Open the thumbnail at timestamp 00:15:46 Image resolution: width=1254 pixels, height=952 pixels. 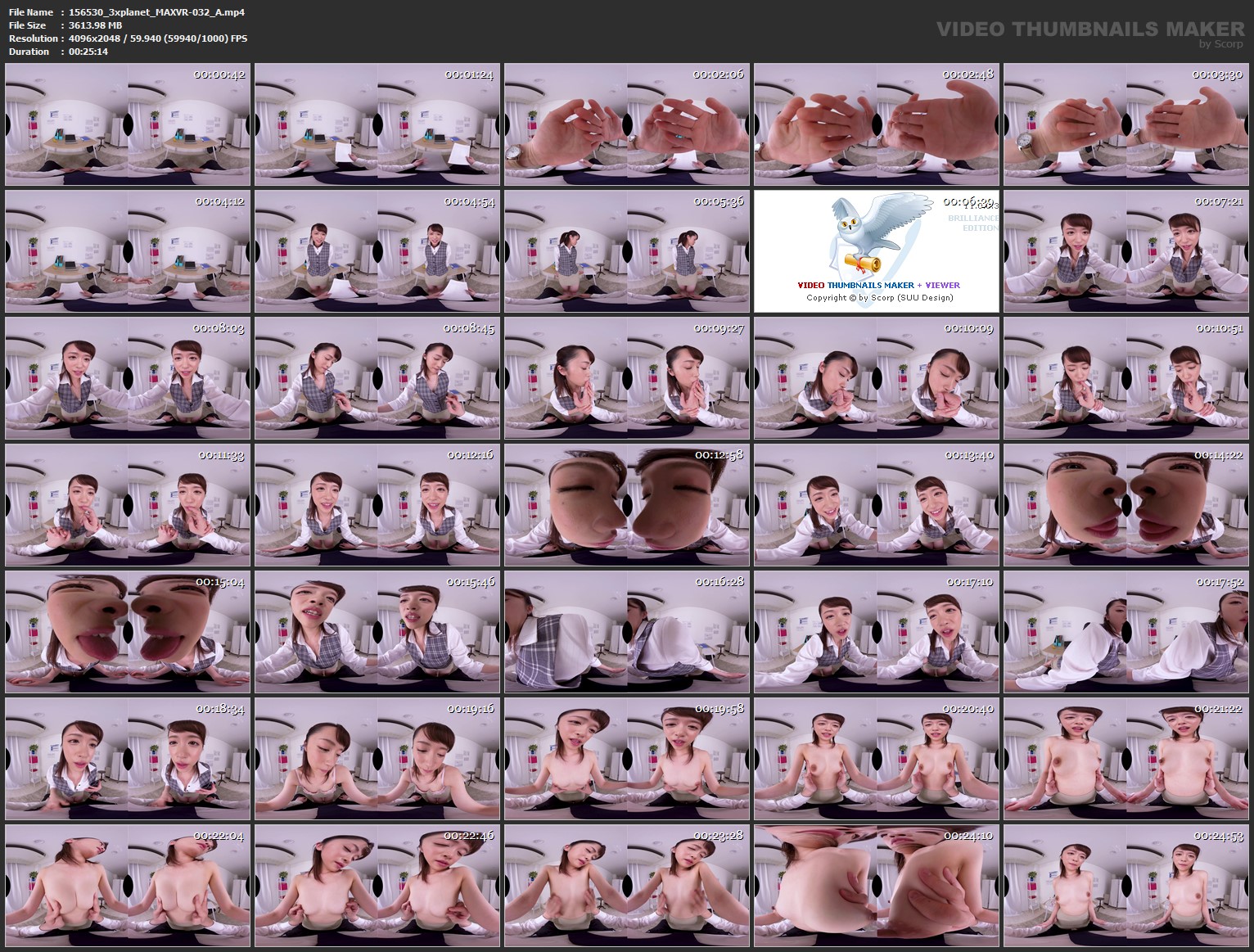(377, 632)
